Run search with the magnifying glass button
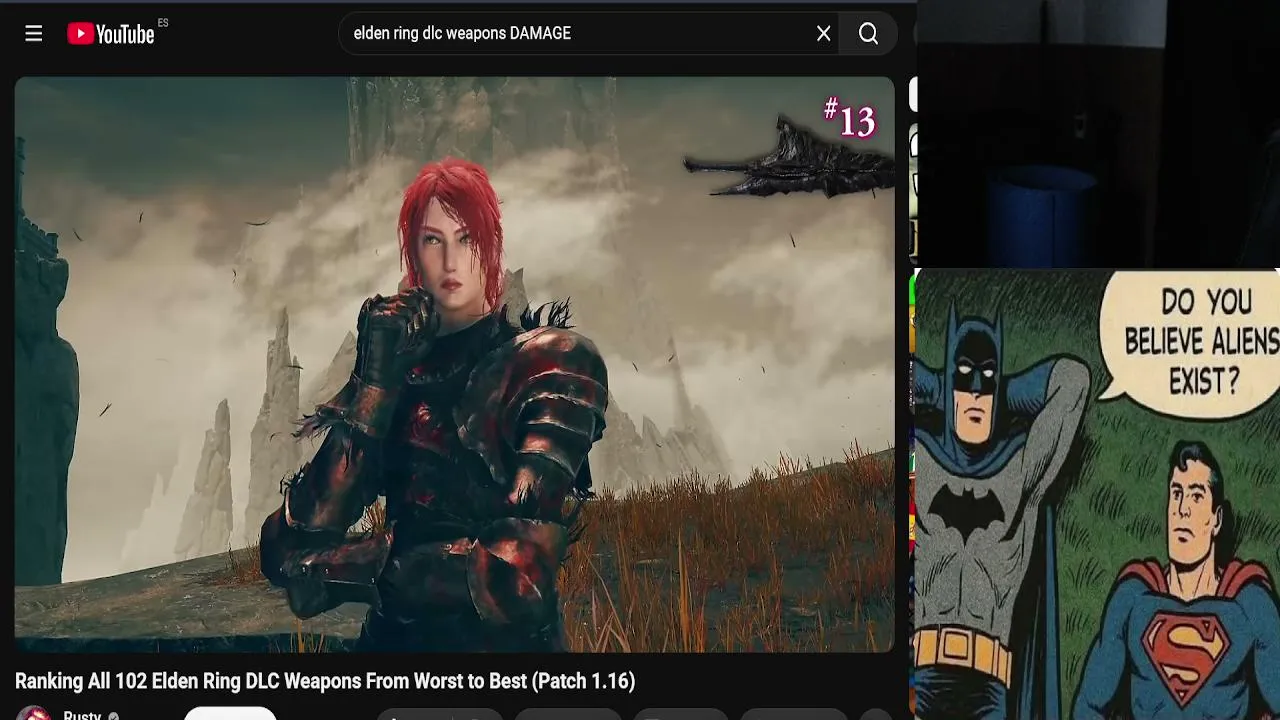This screenshot has height=720, width=1280. (868, 34)
